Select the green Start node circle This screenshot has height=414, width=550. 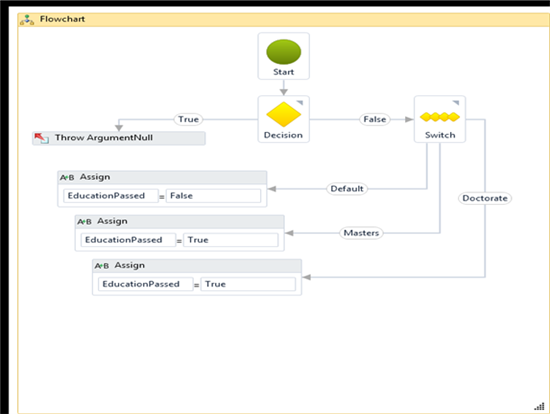283,52
